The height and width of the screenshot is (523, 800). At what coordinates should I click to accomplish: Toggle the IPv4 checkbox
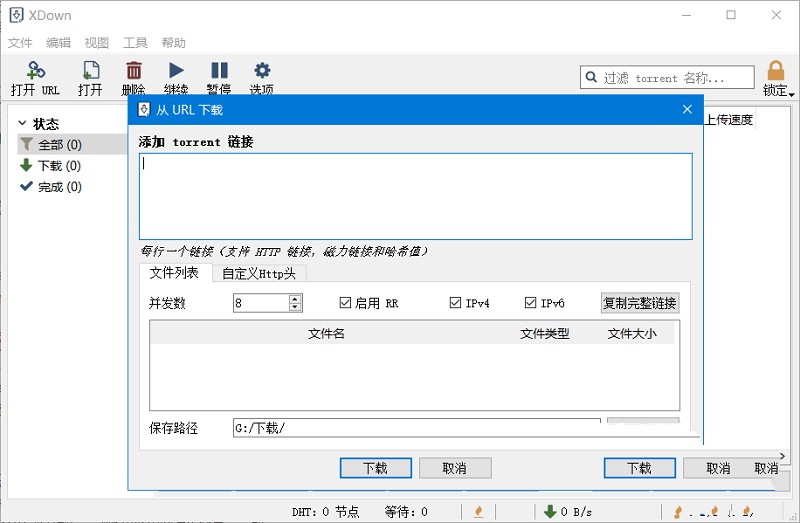[455, 303]
